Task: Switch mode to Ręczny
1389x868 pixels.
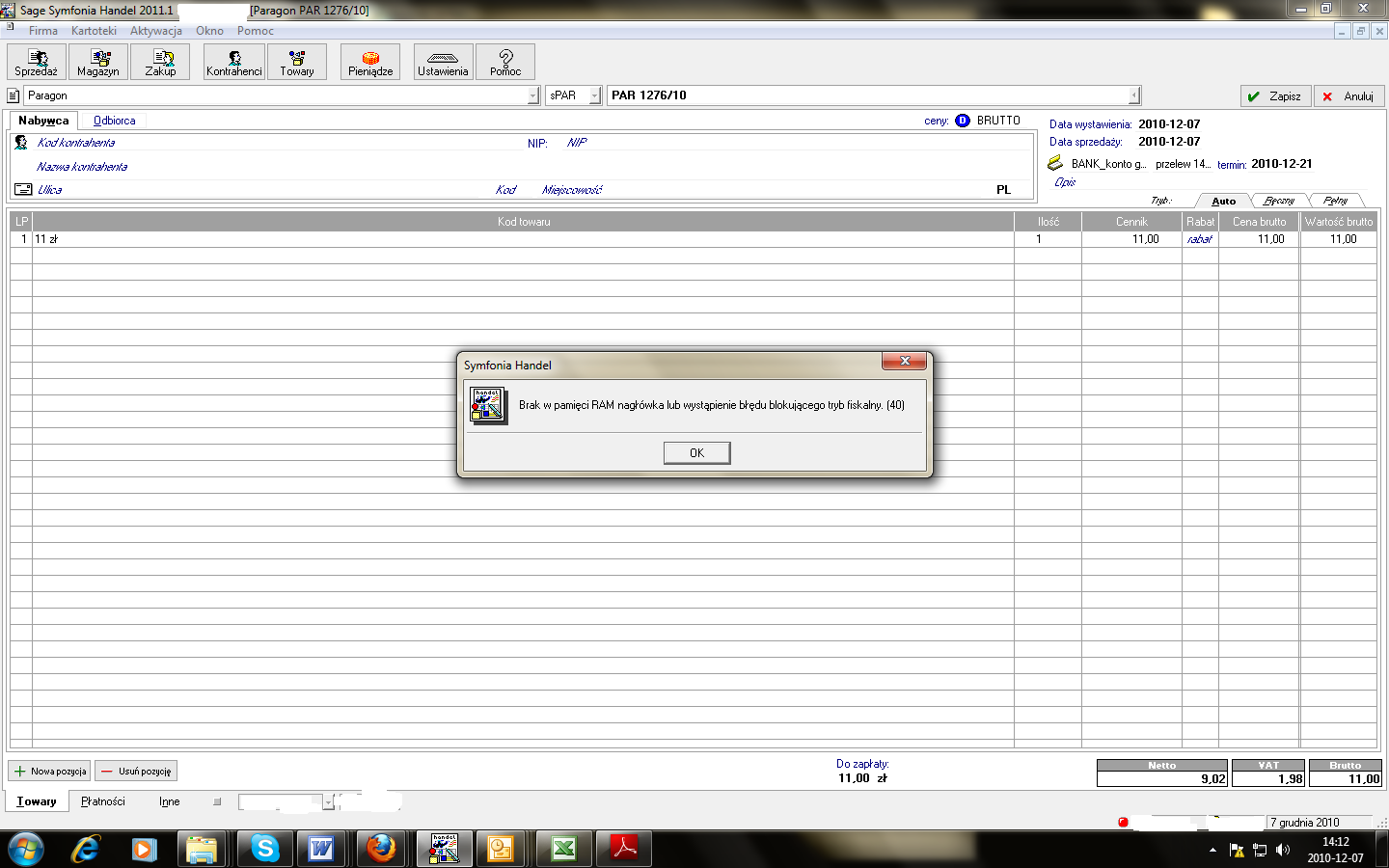Action: tap(1279, 201)
